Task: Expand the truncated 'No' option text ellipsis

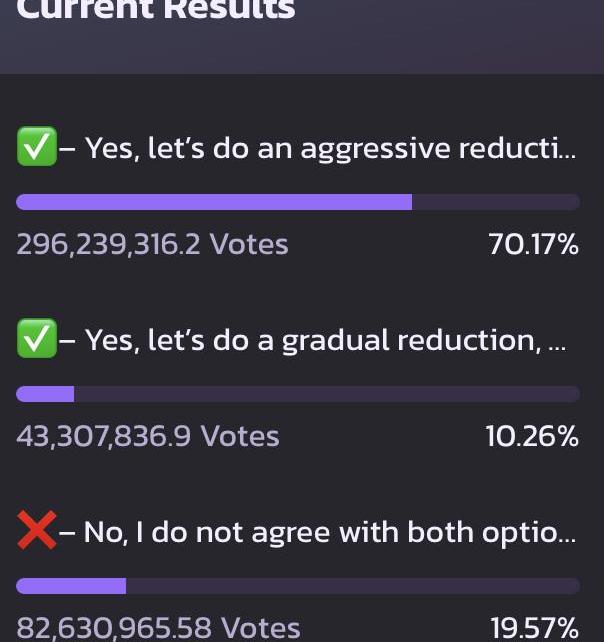Action: tap(567, 535)
